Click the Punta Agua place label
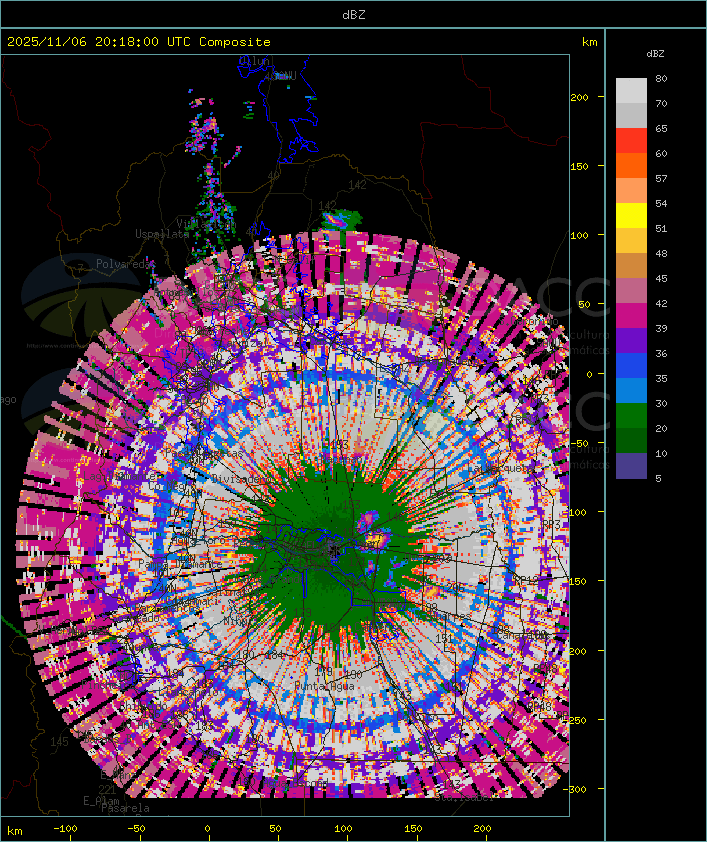The image size is (707, 842). [x=325, y=686]
